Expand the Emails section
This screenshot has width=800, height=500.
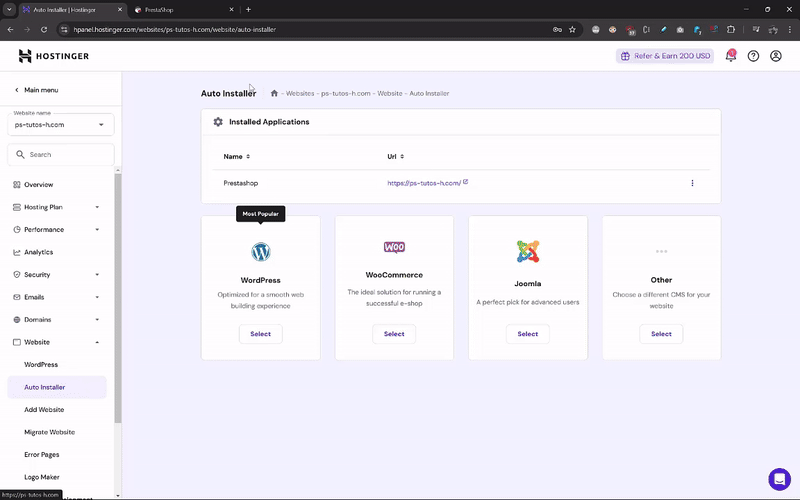[97, 297]
